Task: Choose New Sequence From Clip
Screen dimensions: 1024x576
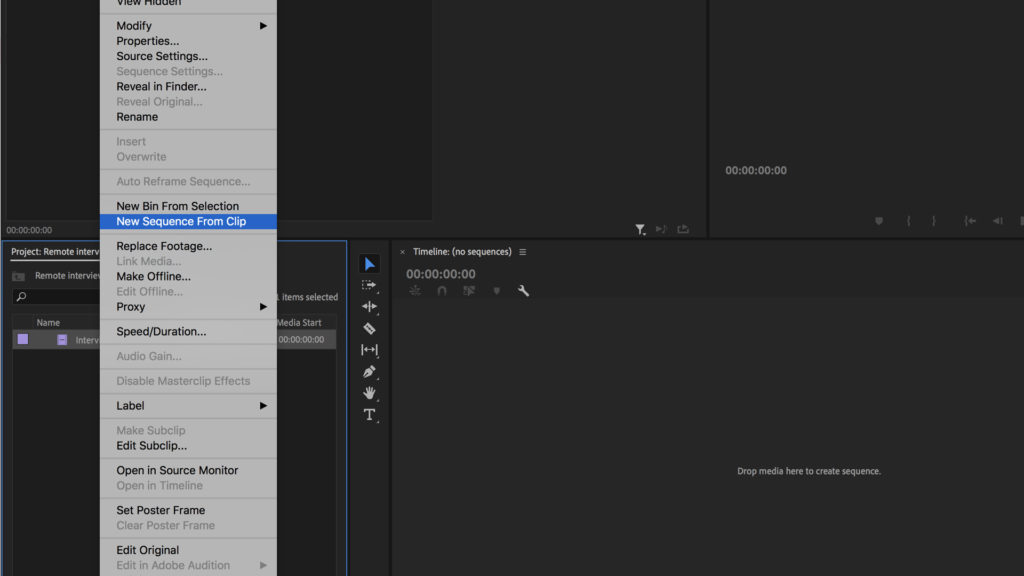Action: pos(188,221)
